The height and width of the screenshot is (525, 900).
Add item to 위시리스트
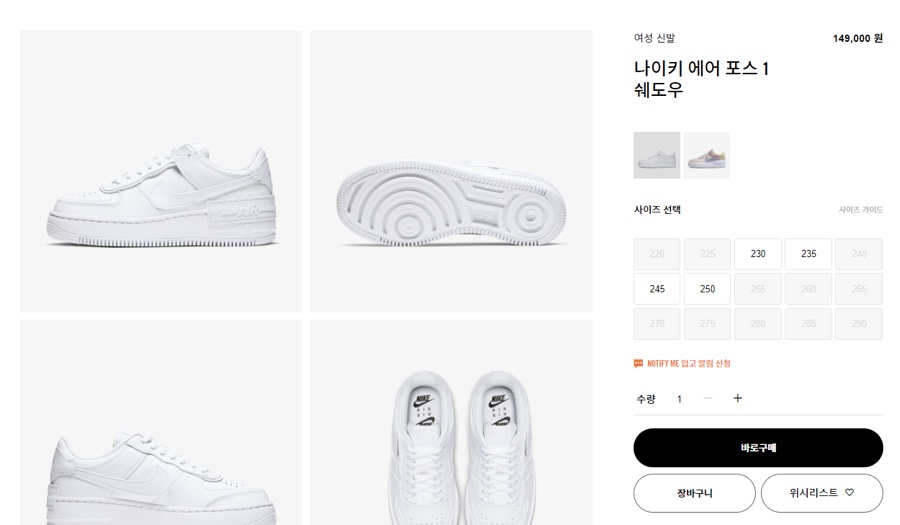point(822,493)
